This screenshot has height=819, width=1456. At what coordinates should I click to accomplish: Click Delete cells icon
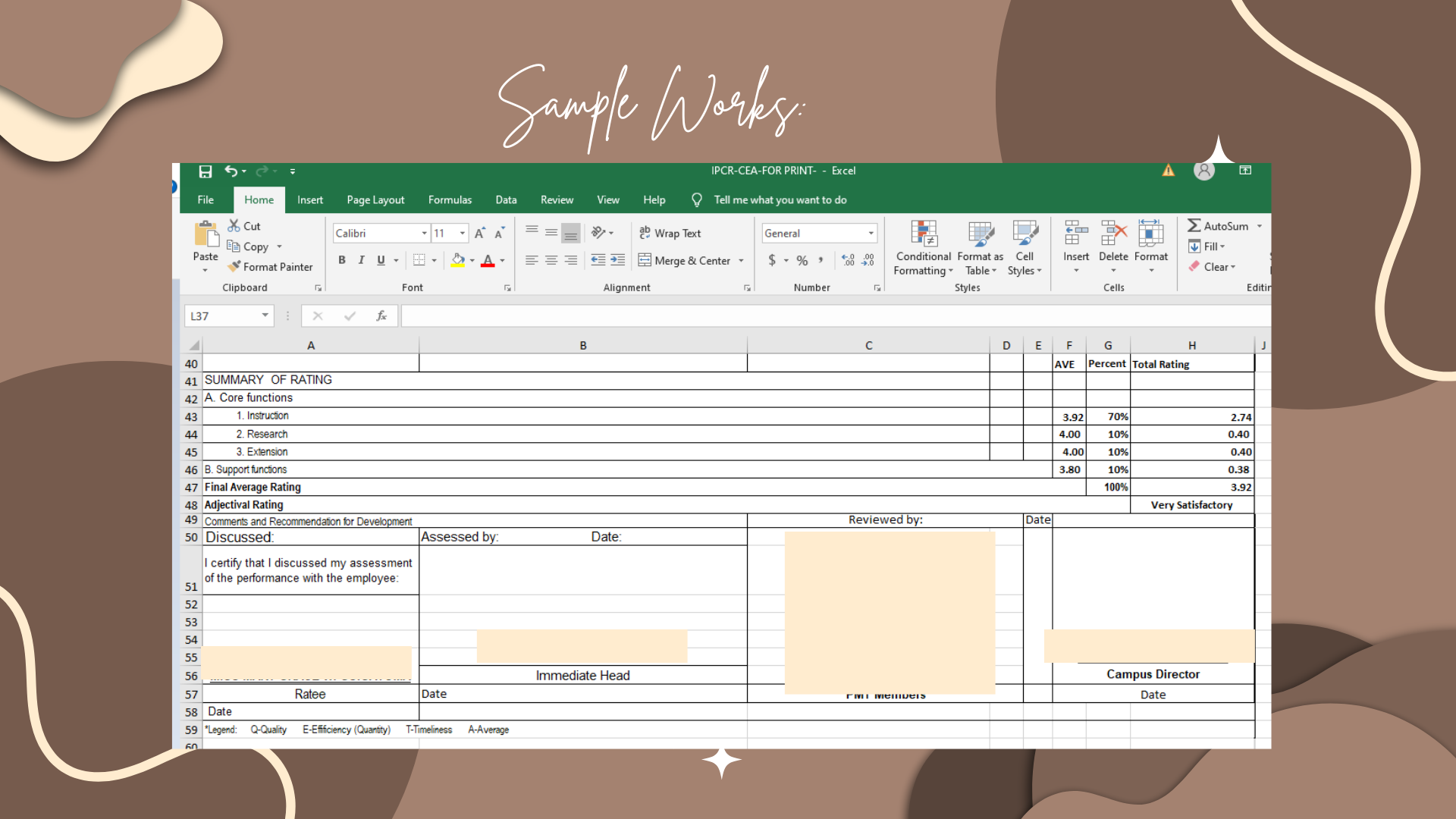click(x=1113, y=234)
